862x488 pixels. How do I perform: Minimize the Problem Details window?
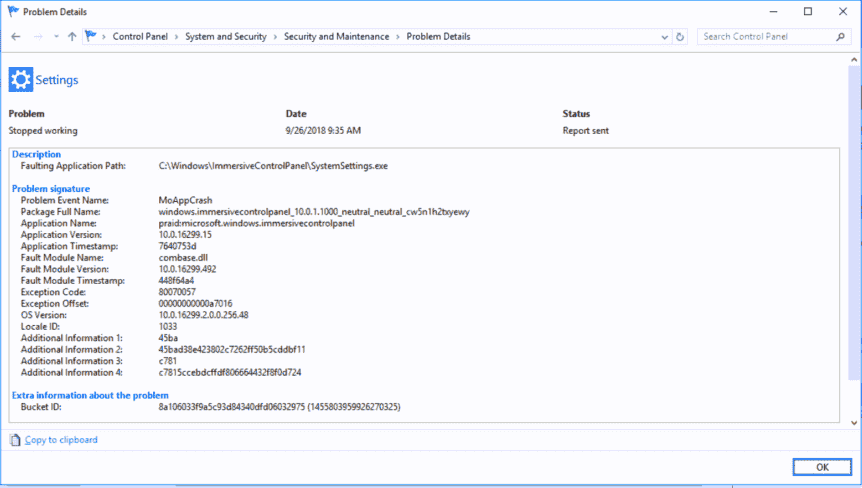tap(773, 12)
